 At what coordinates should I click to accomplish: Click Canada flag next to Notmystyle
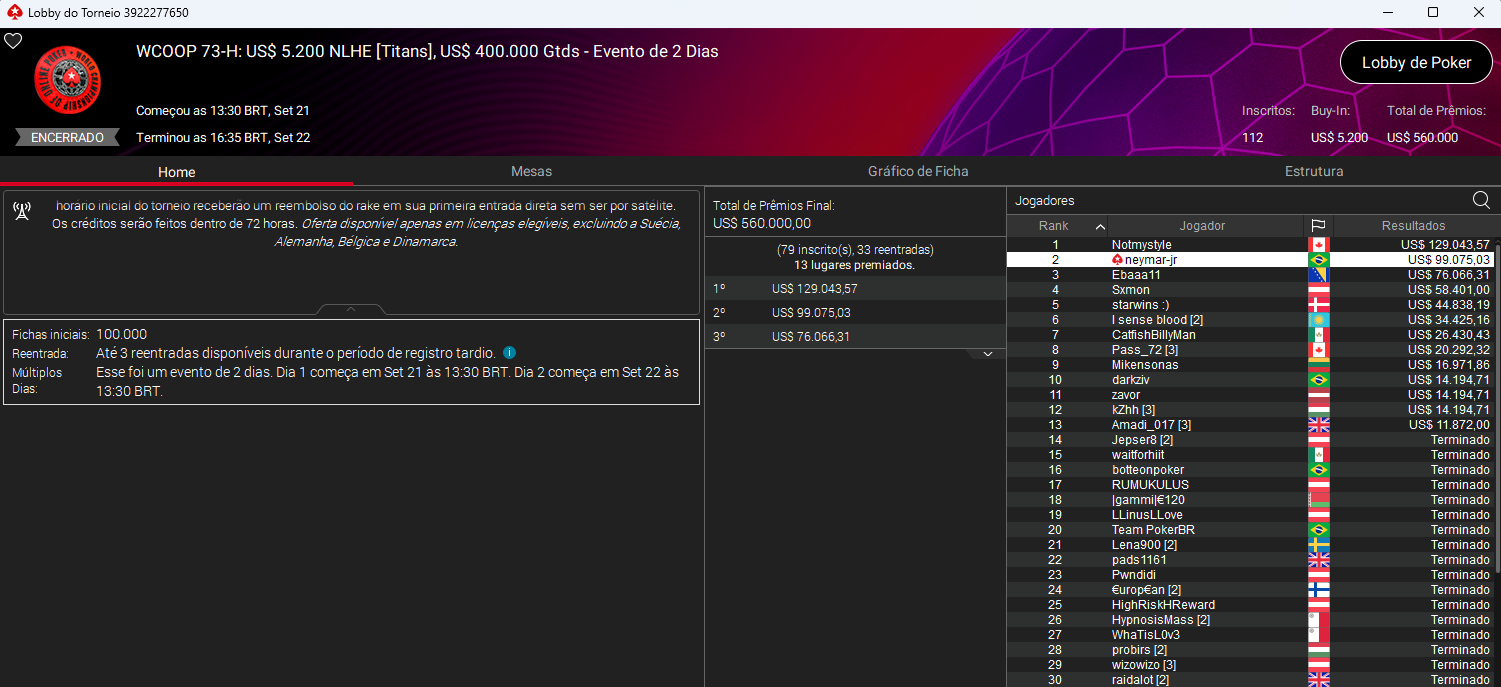[x=1318, y=245]
